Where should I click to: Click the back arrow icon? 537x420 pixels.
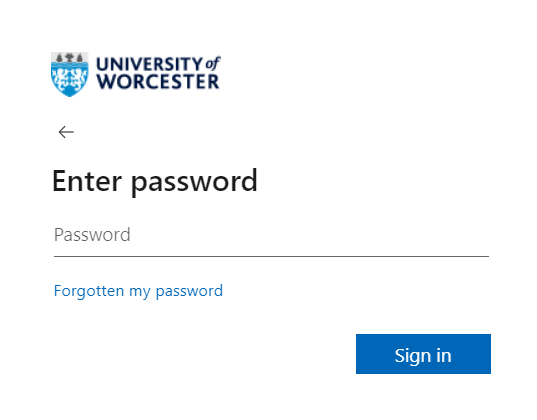coord(66,132)
